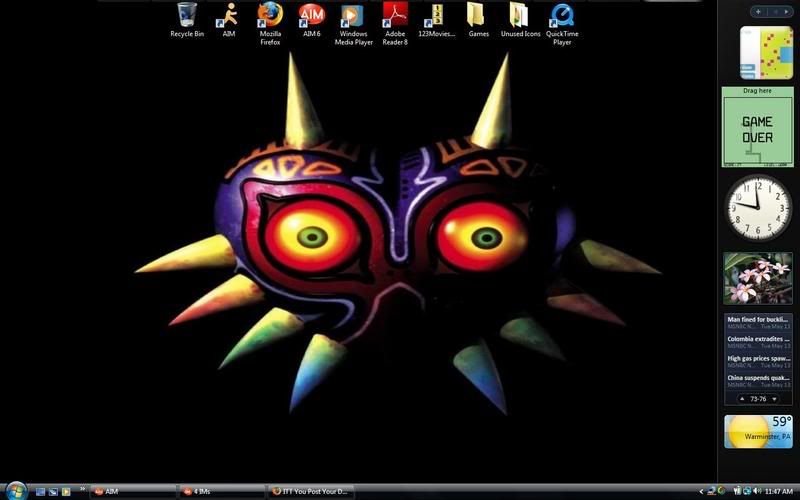Click the Switch Between Windows quick launch icon
Screen dimensions: 800x500
pos(53,492)
